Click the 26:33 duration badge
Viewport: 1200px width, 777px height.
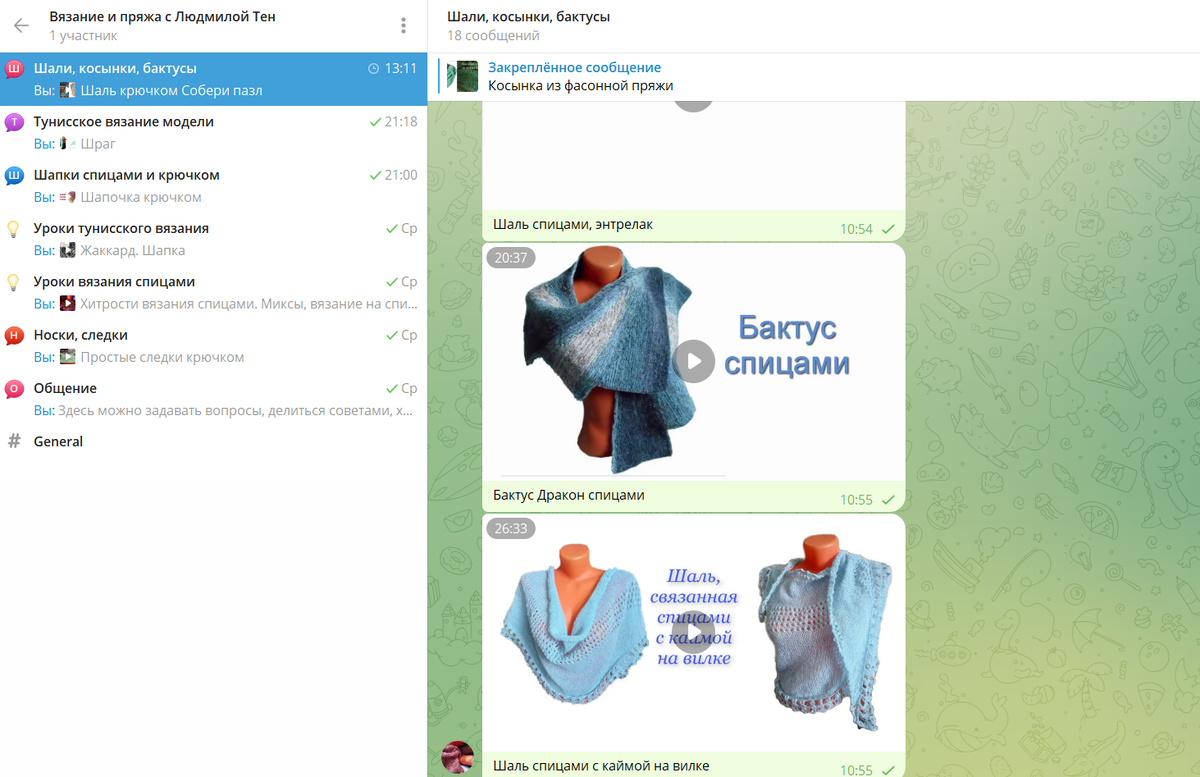pos(511,528)
